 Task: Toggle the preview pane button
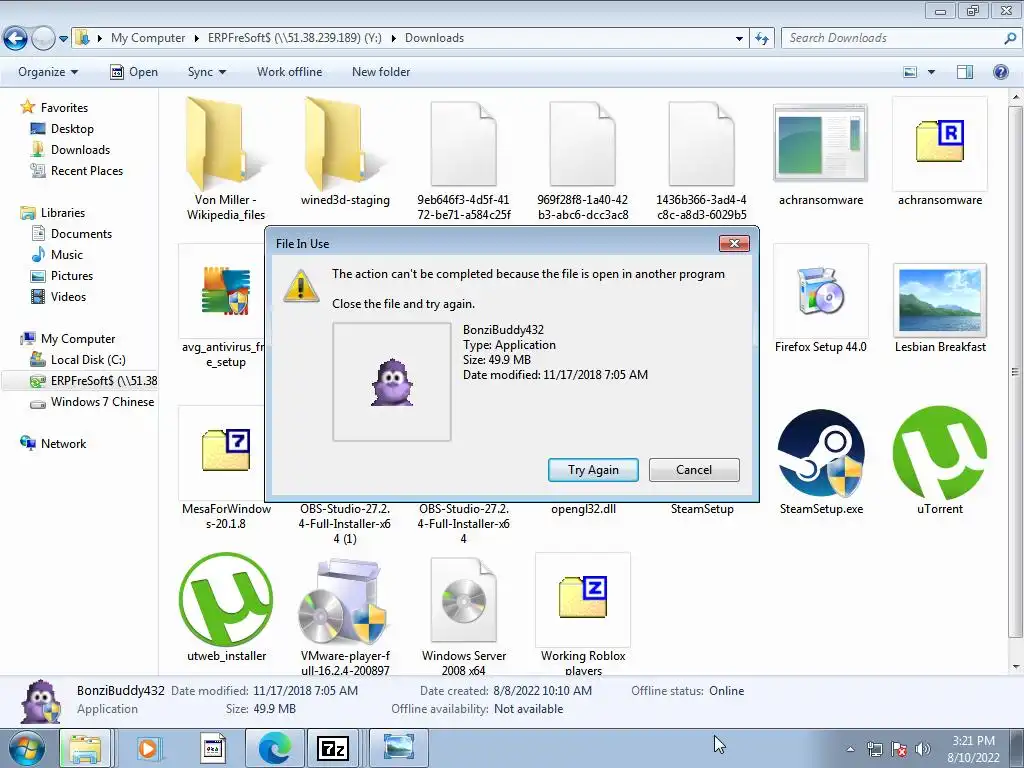[965, 72]
